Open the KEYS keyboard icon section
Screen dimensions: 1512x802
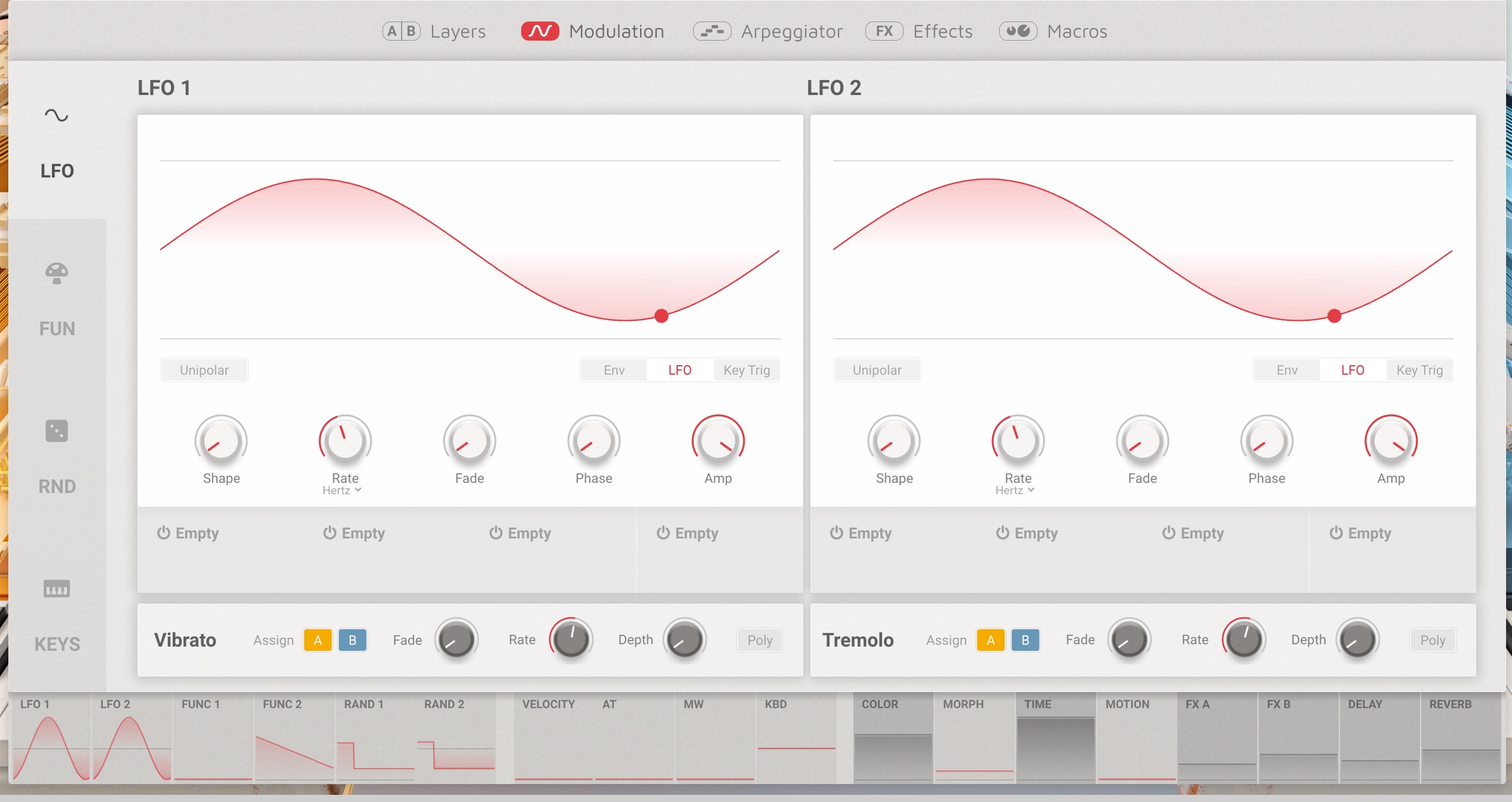tap(57, 589)
